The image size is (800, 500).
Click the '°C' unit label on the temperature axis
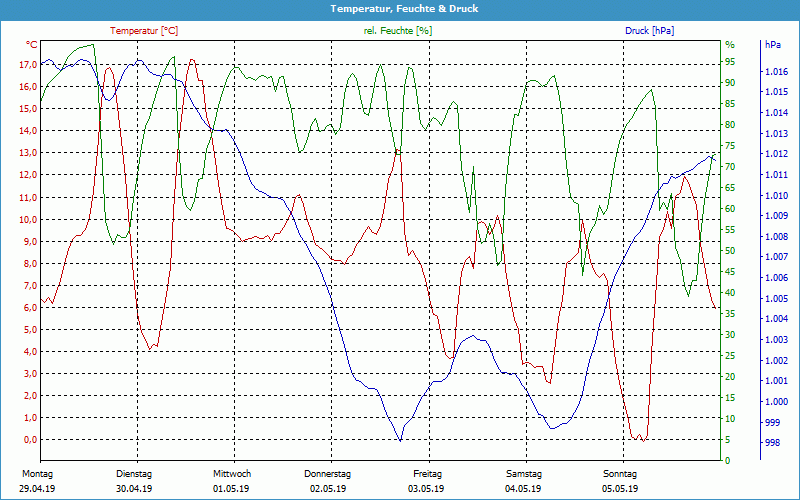coord(31,44)
